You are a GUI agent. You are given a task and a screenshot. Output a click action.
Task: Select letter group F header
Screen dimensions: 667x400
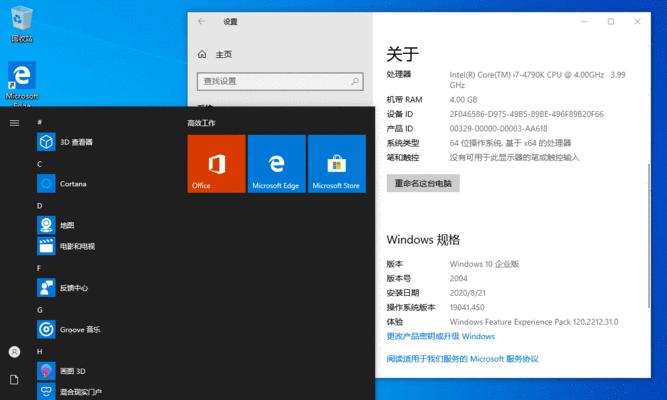pyautogui.click(x=39, y=268)
